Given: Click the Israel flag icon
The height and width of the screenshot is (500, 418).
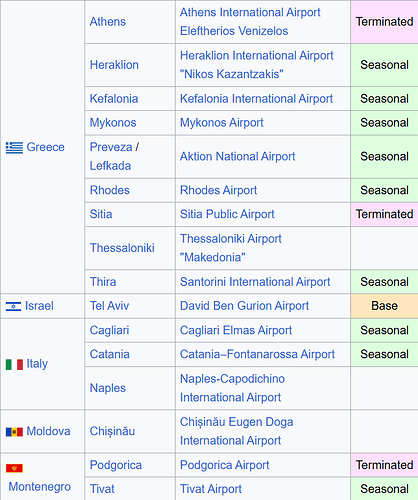Looking at the screenshot, I should click(13, 306).
